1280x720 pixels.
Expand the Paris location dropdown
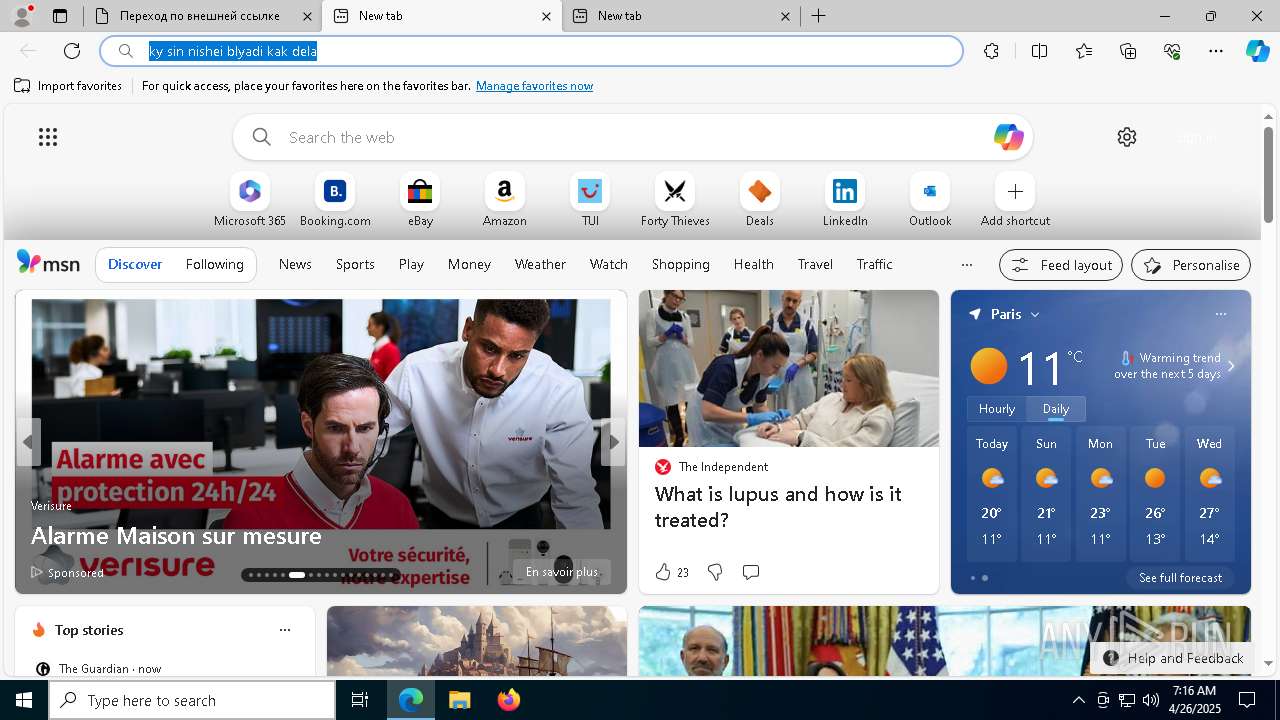[1035, 314]
